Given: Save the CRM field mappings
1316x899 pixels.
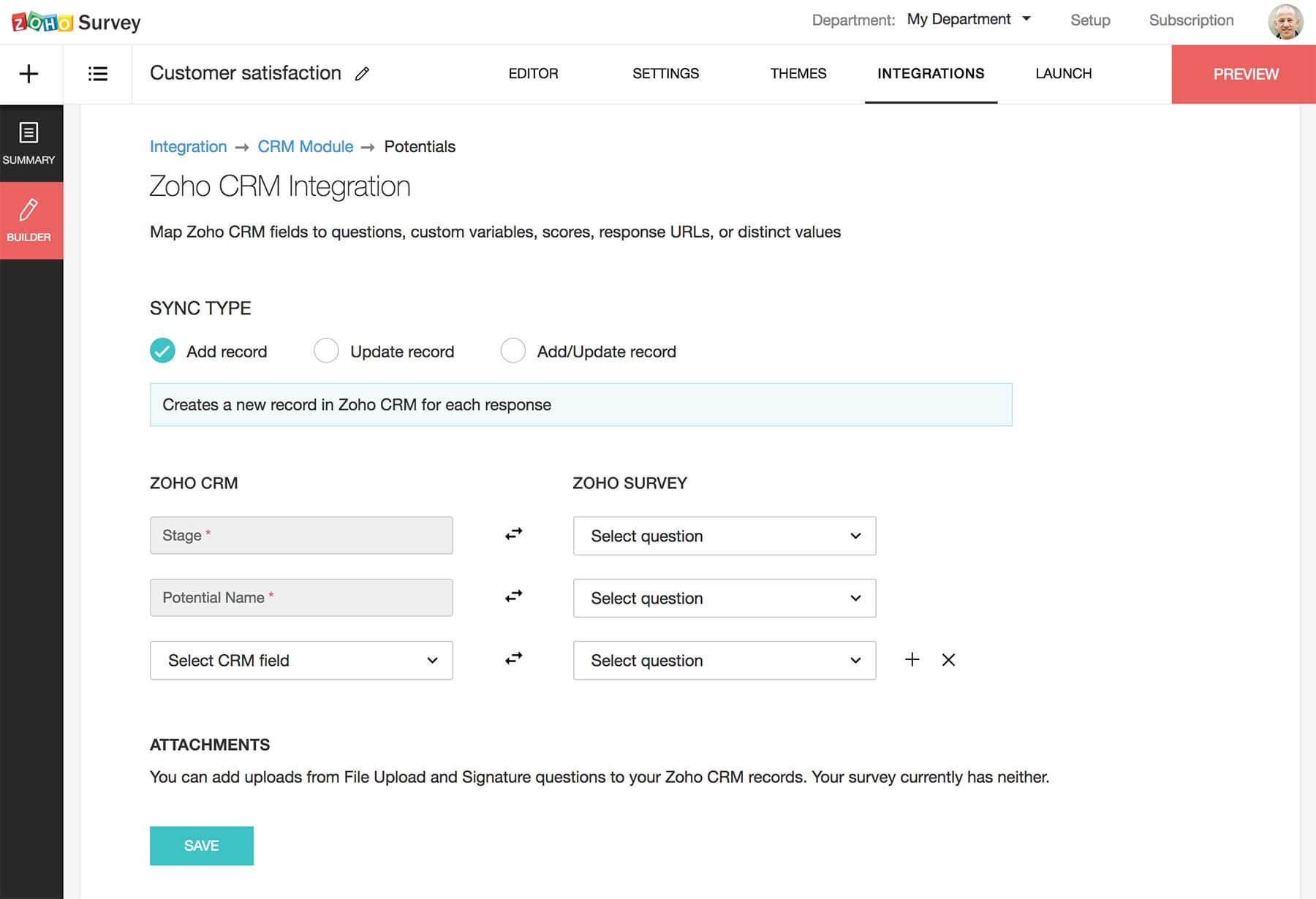Looking at the screenshot, I should [x=202, y=846].
